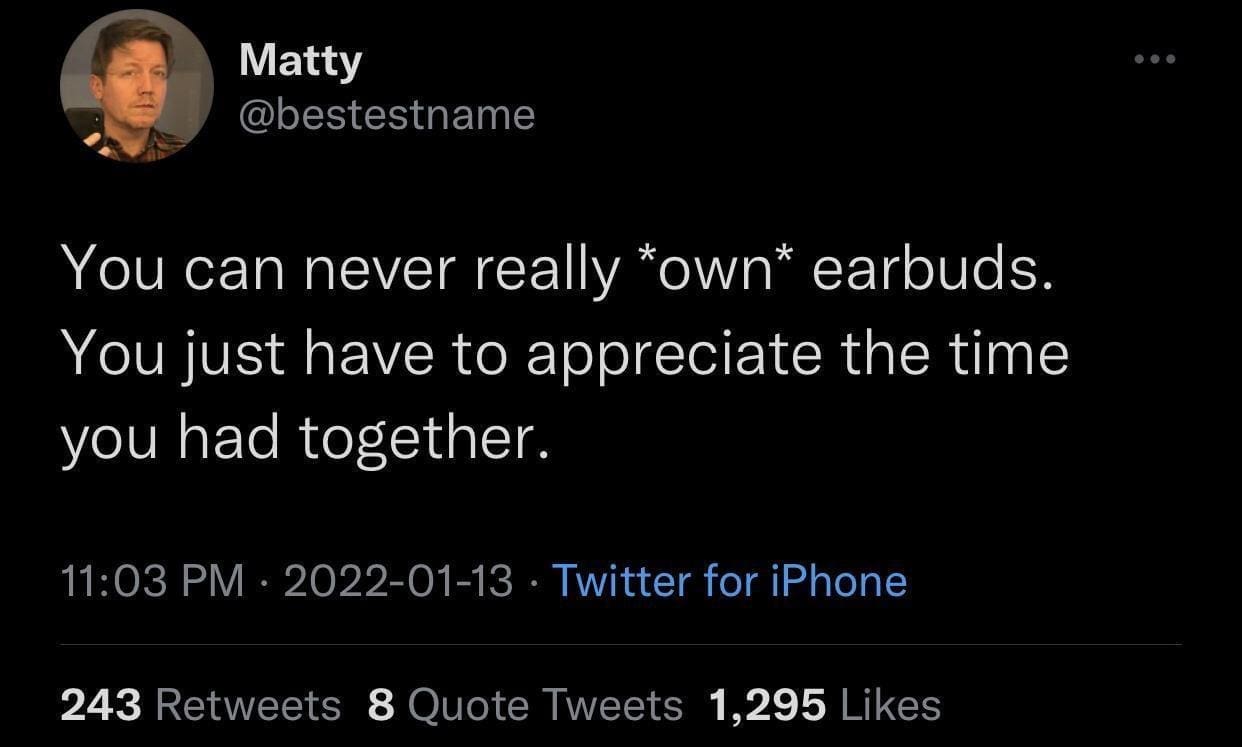This screenshot has width=1242, height=747.
Task: Click the 1,295 likes count number
Action: coord(767,706)
